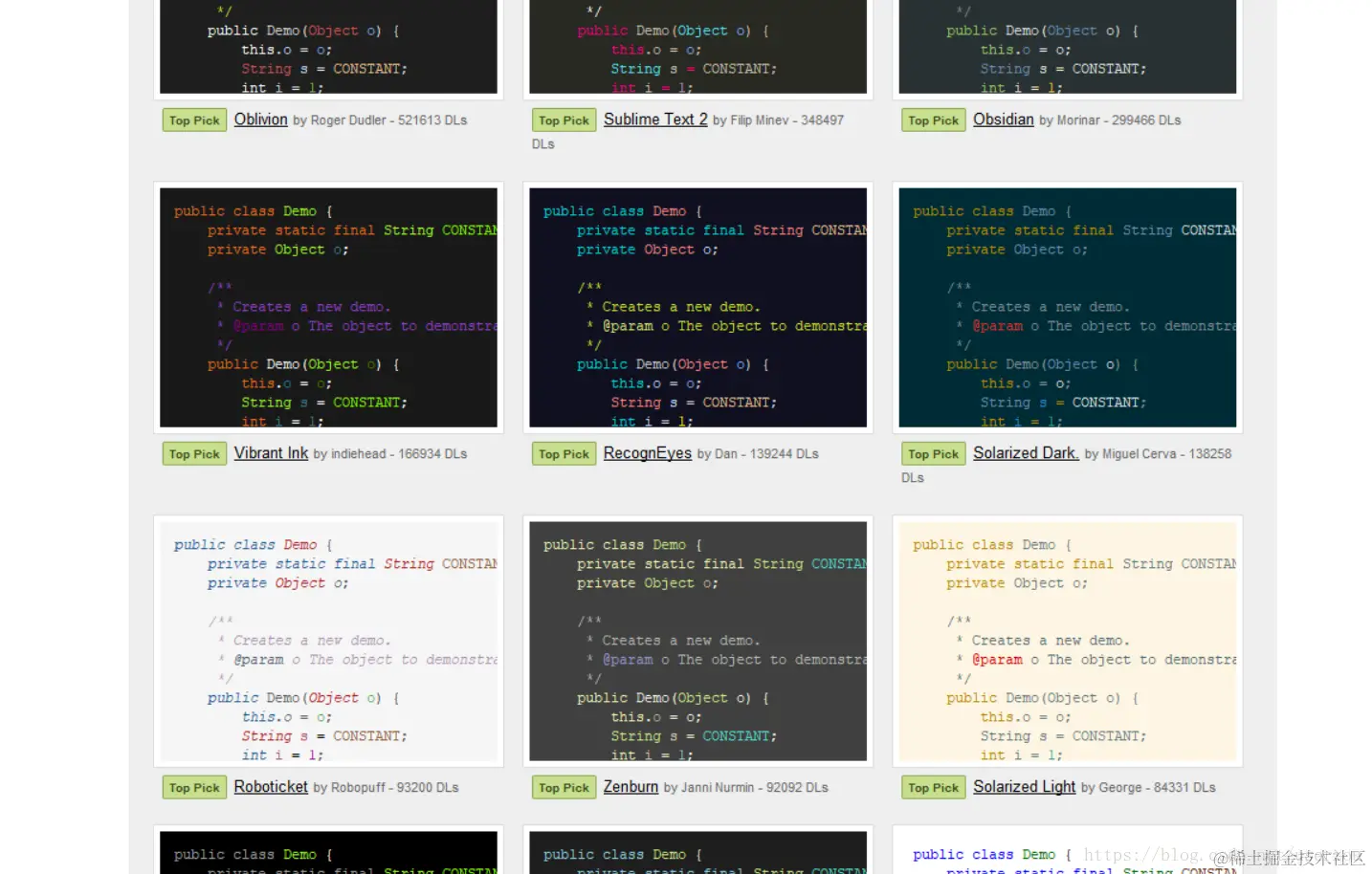Open the Vibrant Ink theme link
The image size is (1372, 874).
[271, 453]
